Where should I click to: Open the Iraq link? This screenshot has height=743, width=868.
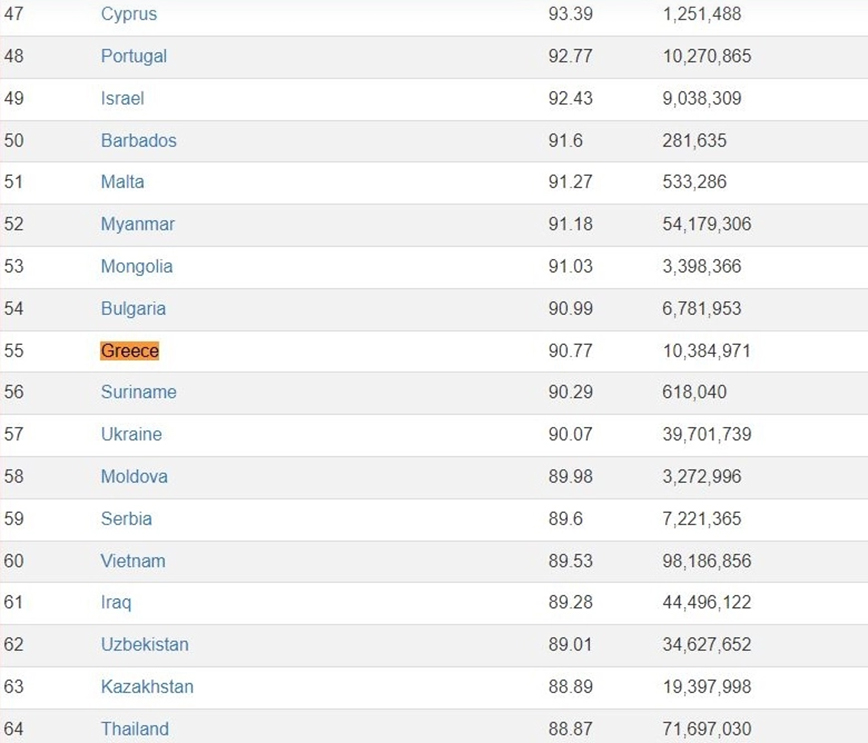116,602
